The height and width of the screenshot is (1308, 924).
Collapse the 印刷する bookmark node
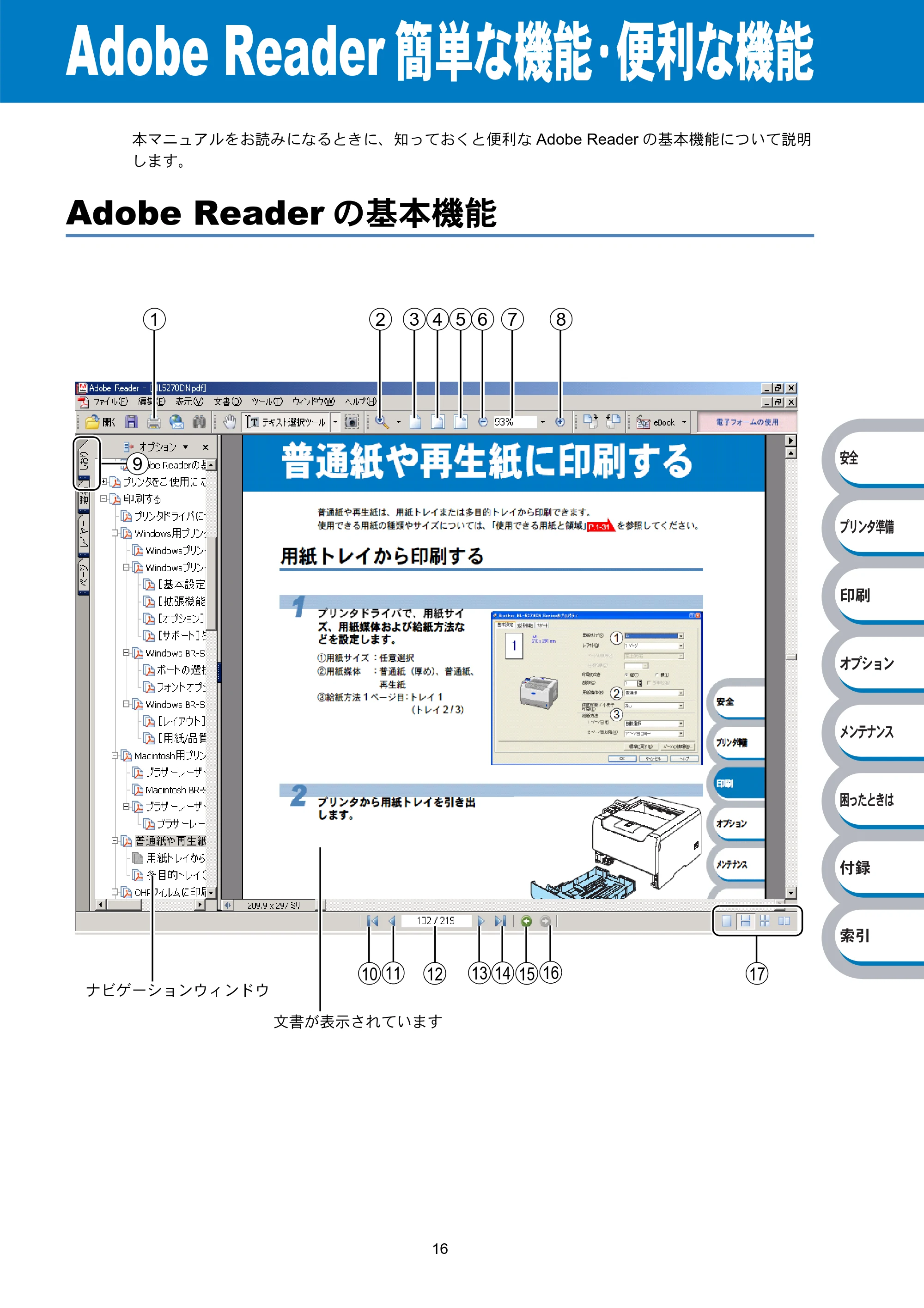point(103,499)
